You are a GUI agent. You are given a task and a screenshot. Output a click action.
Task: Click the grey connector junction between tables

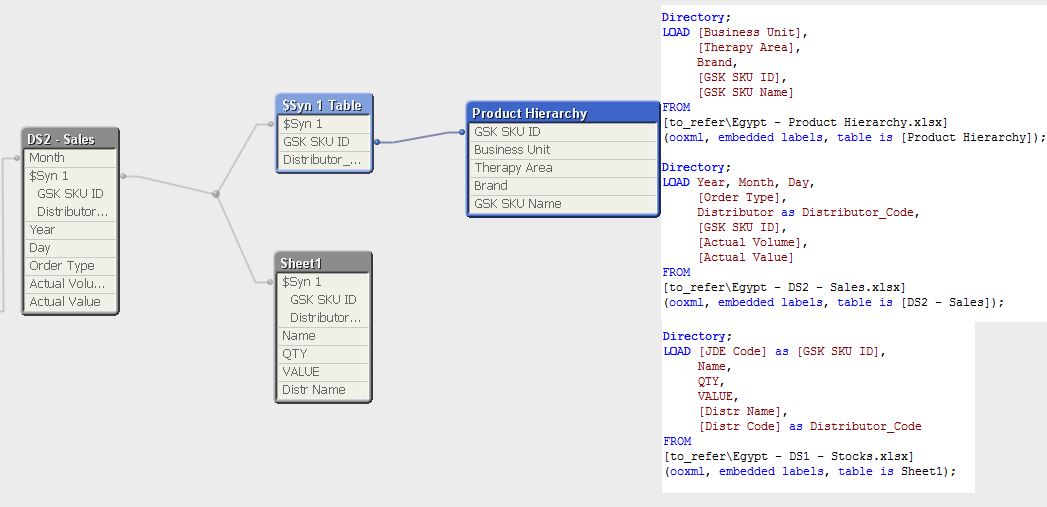(x=216, y=194)
